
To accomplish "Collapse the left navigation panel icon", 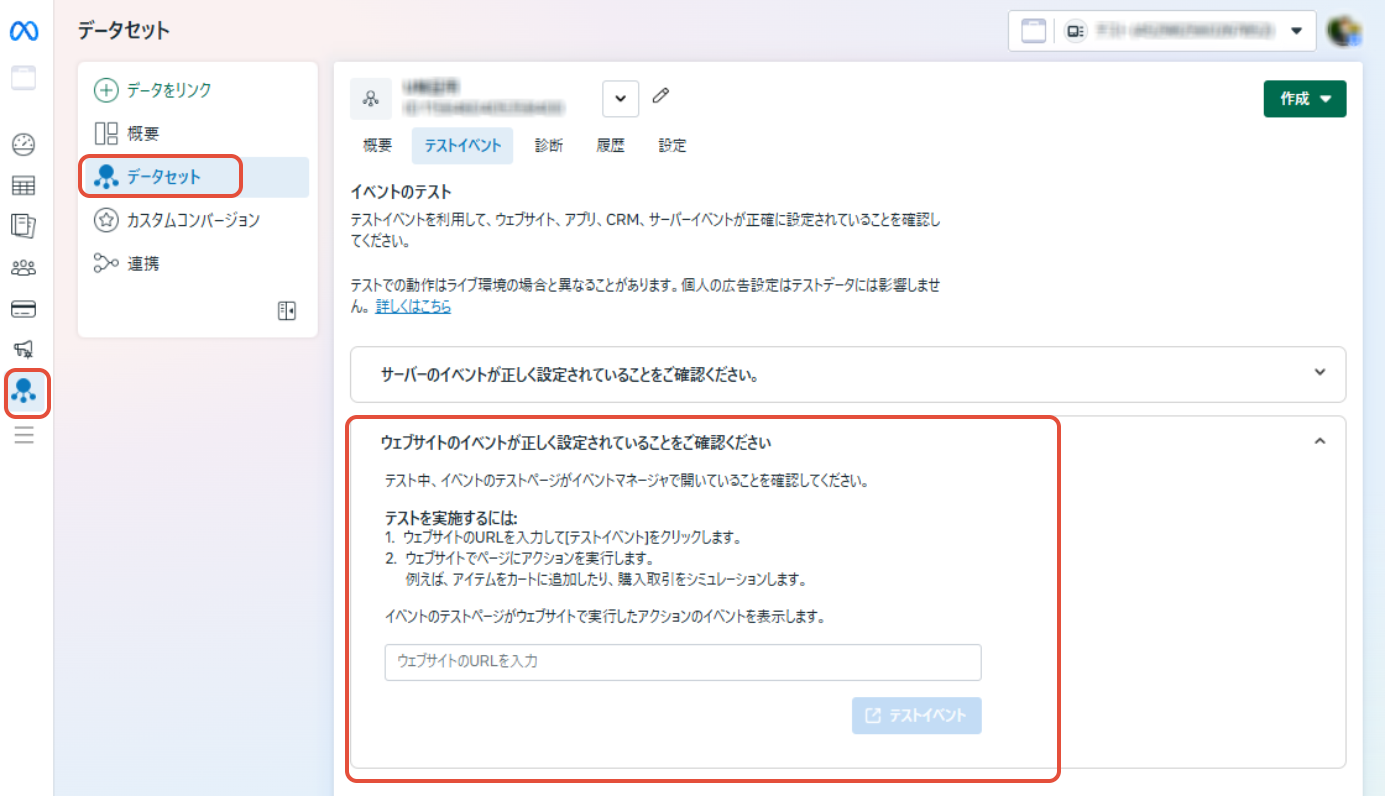I will (287, 311).
